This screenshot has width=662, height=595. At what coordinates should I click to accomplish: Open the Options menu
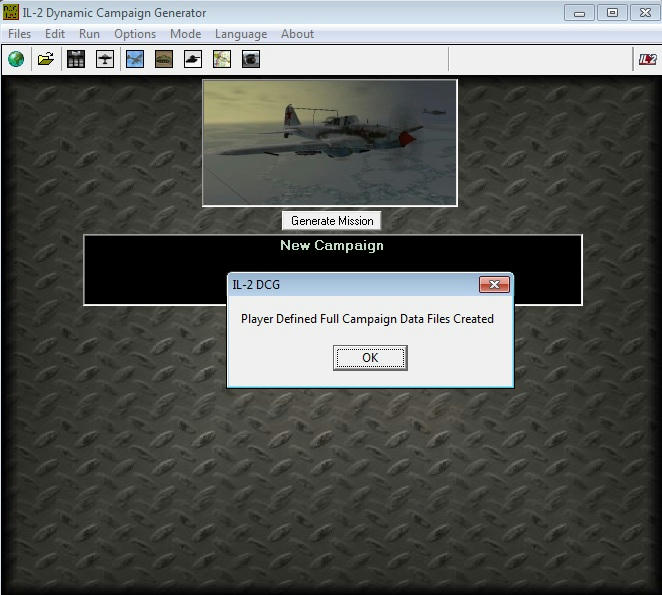click(135, 34)
